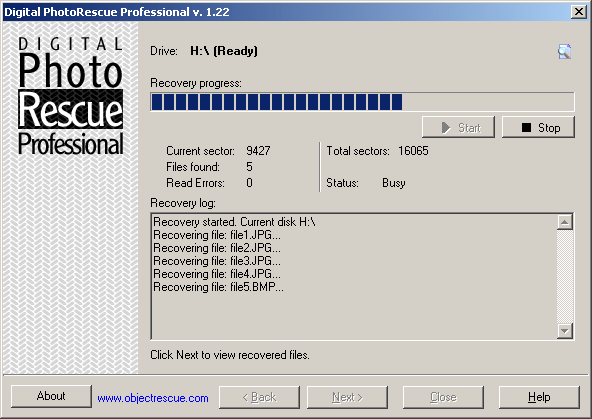
Task: Click the log scrollbar down arrow
Action: 565,331
